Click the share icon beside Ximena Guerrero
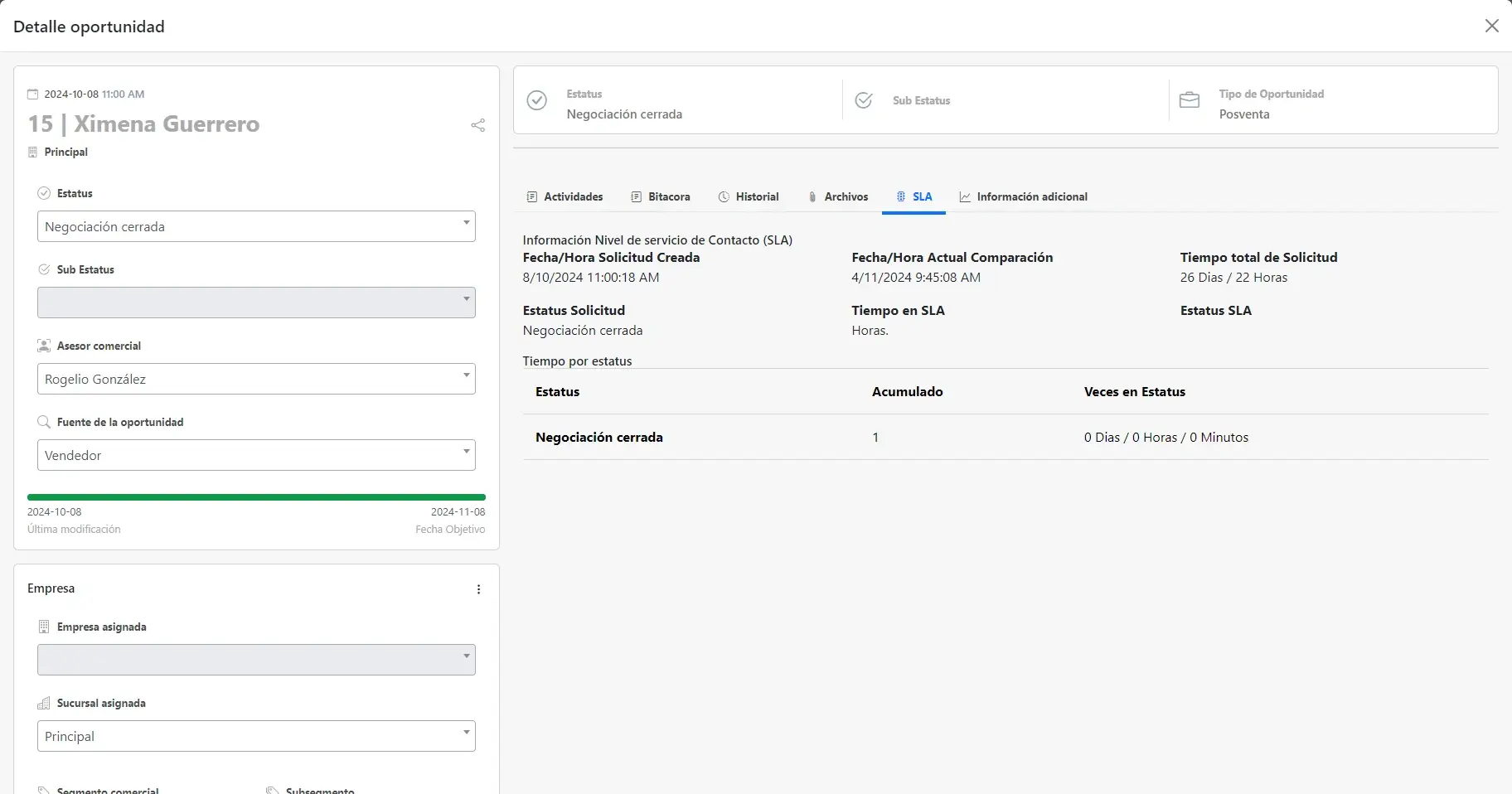The height and width of the screenshot is (794, 1512). click(478, 125)
